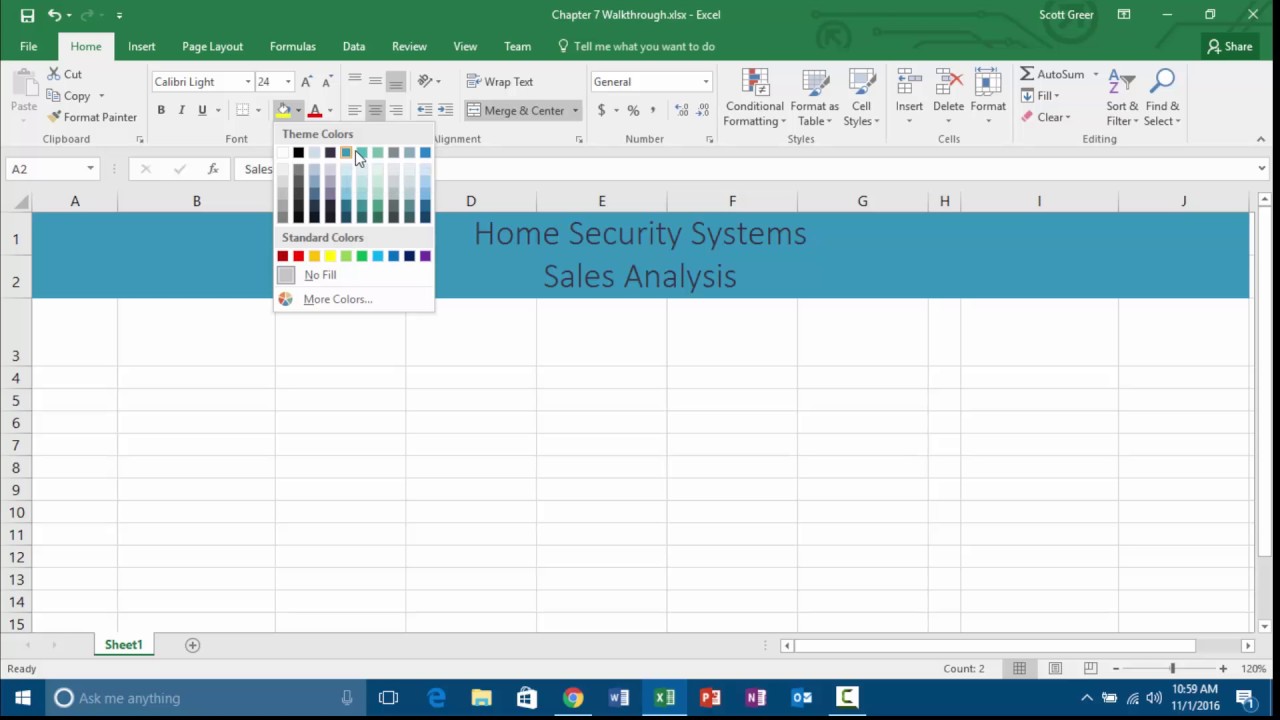Toggle Wrap Text
This screenshot has width=1280, height=720.
pyautogui.click(x=499, y=82)
